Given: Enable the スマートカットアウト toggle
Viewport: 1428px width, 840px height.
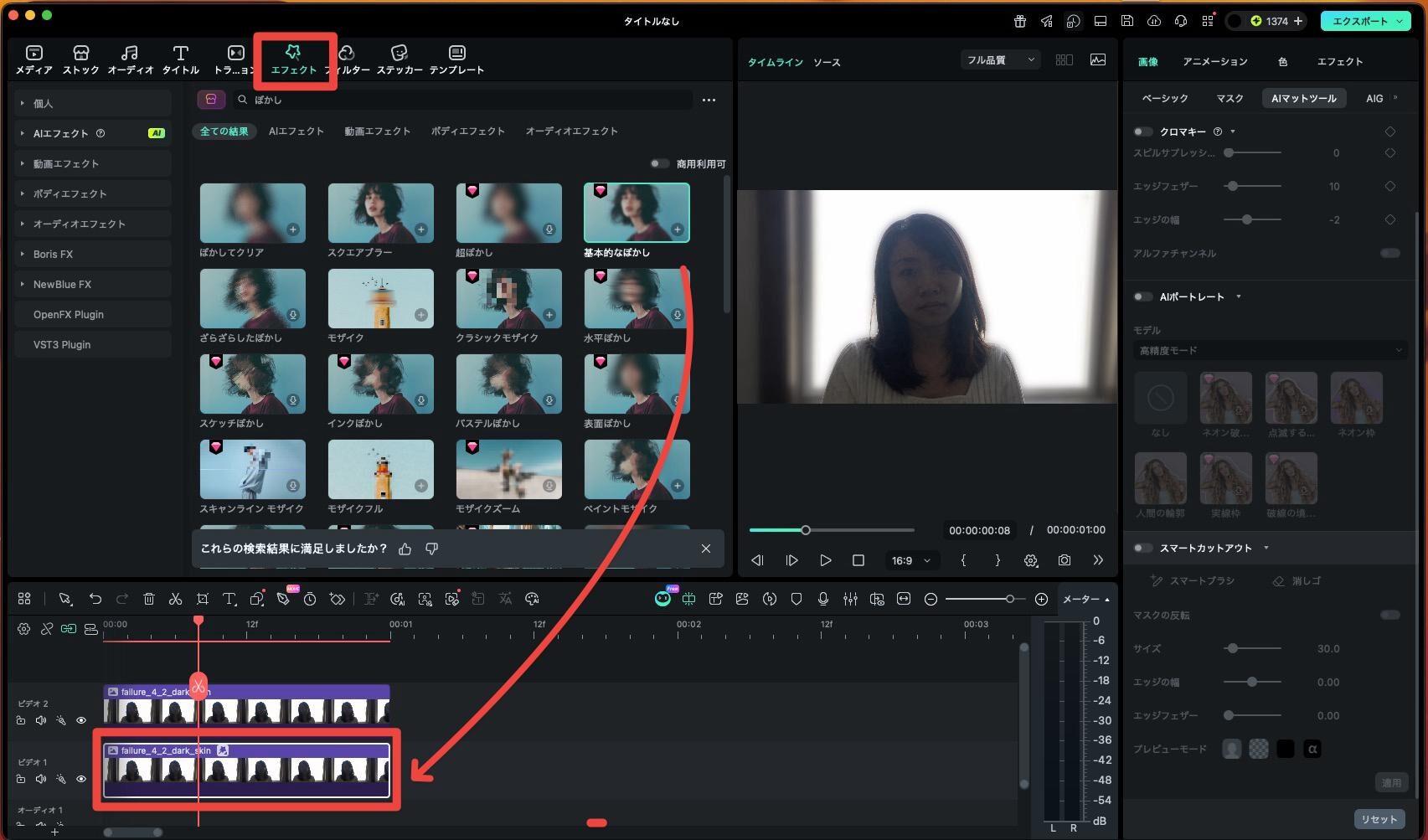Looking at the screenshot, I should click(x=1142, y=548).
